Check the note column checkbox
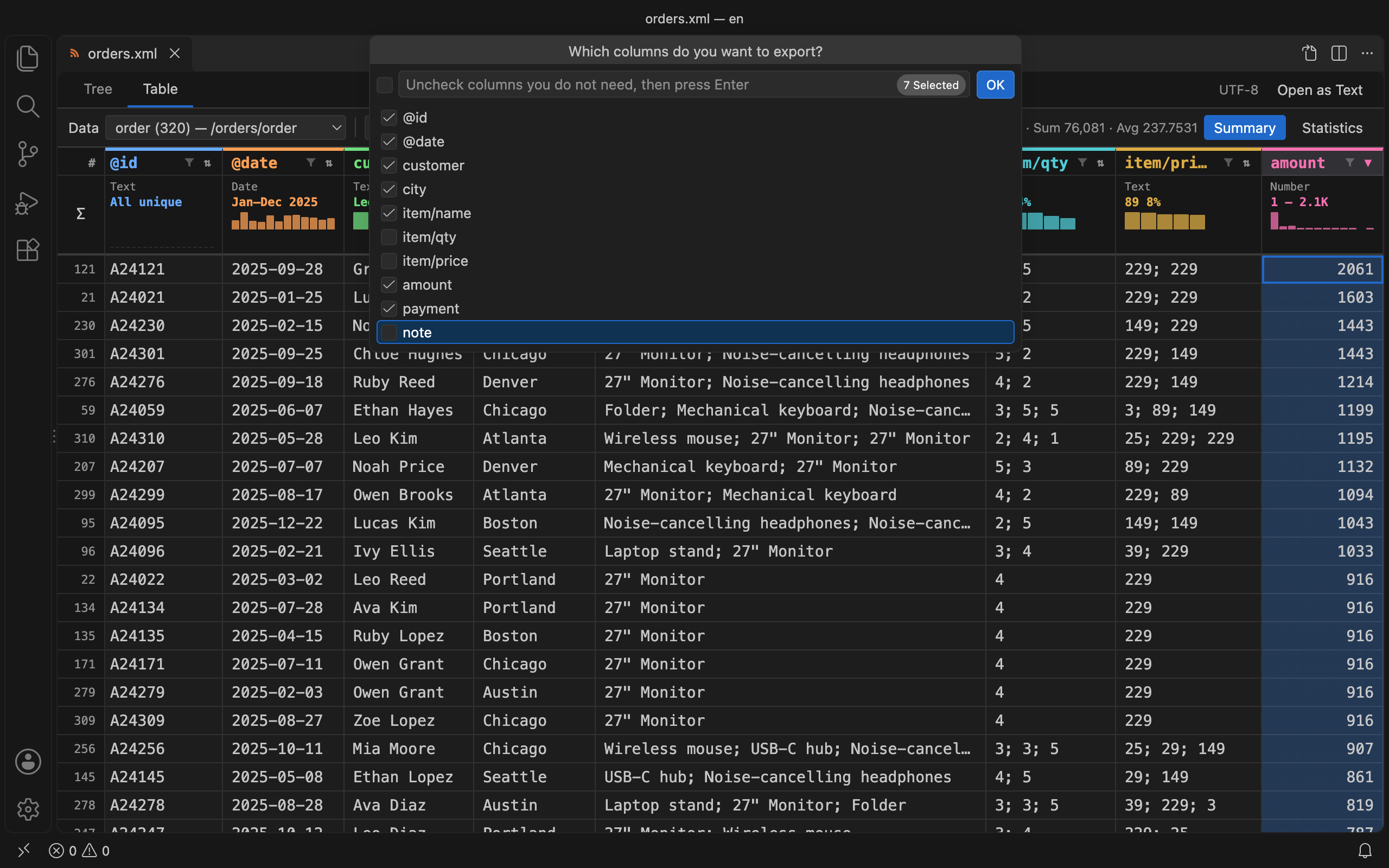 coord(389,333)
